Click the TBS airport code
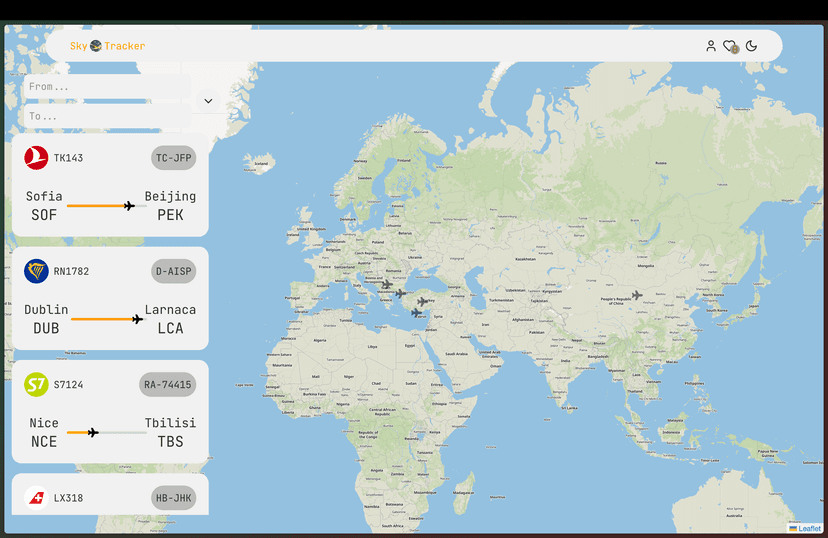The image size is (828, 538). click(171, 441)
